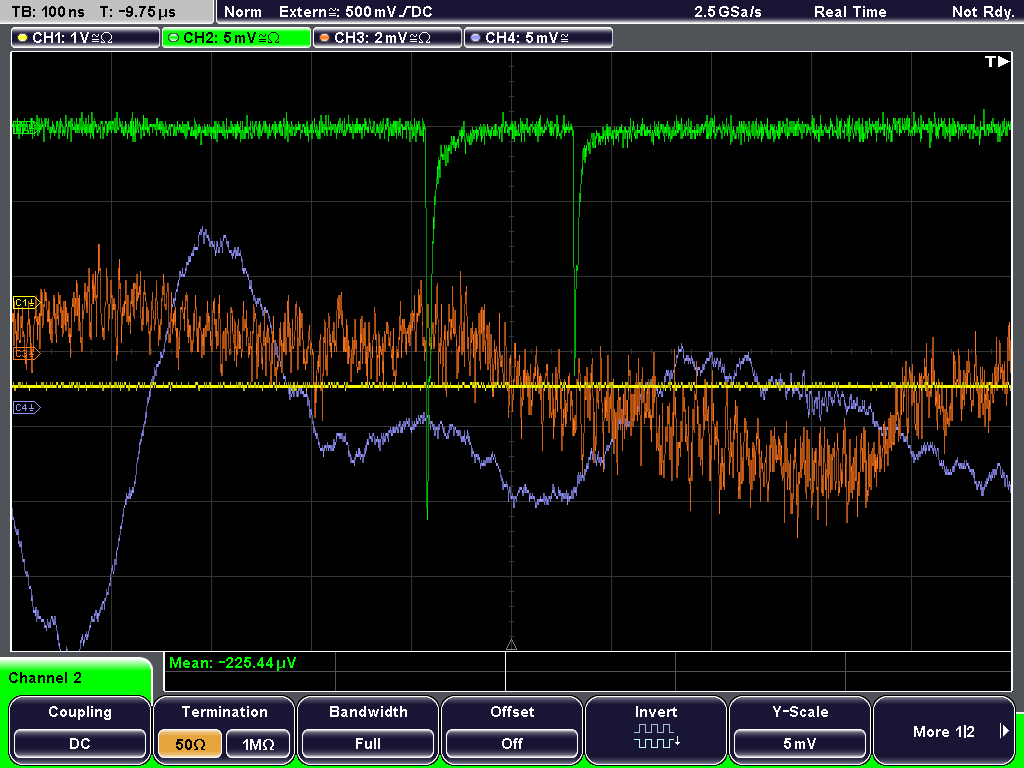
Task: Go to More 1|2 menu page
Action: coord(944,731)
